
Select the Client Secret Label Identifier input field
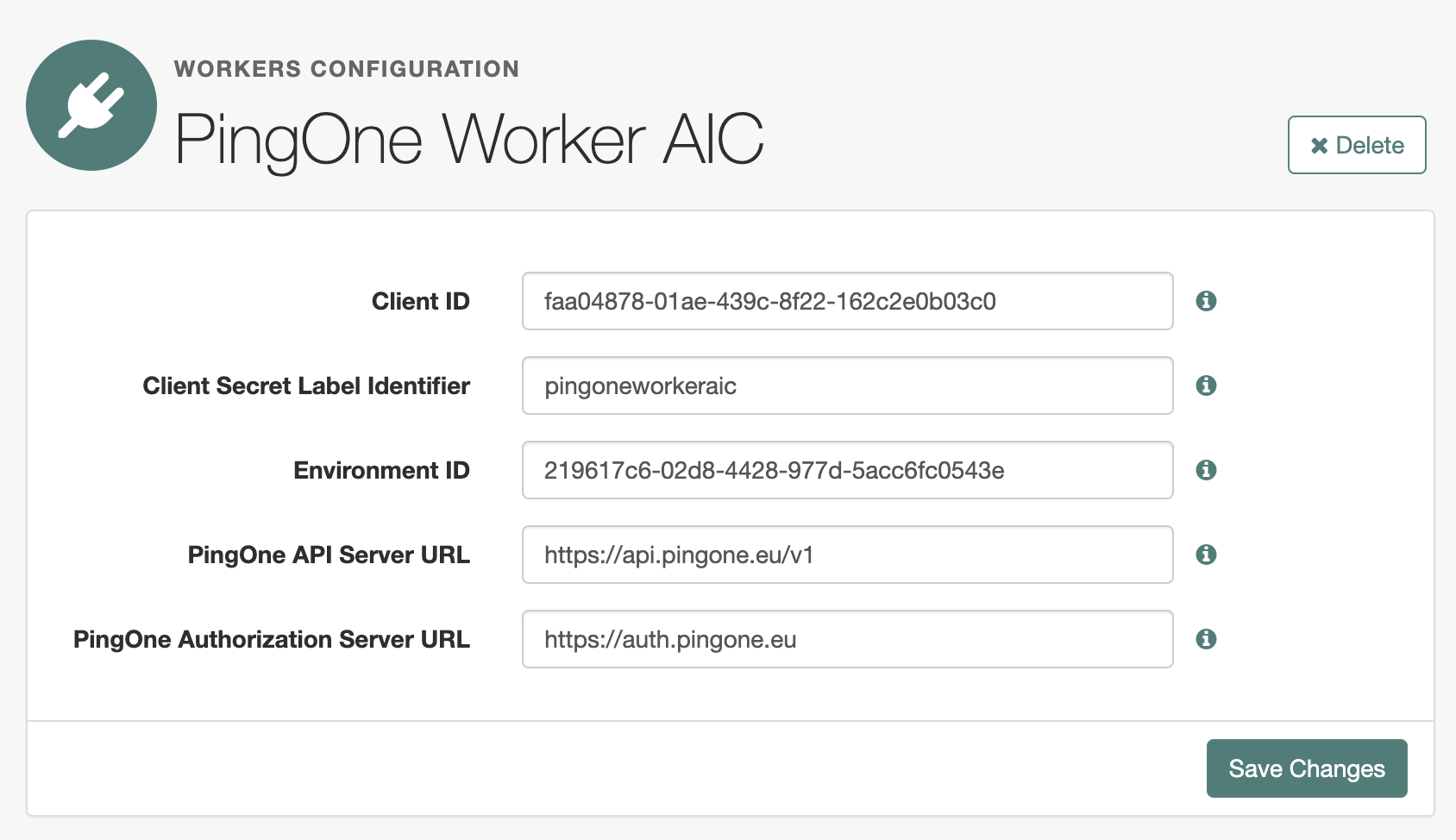coord(846,386)
